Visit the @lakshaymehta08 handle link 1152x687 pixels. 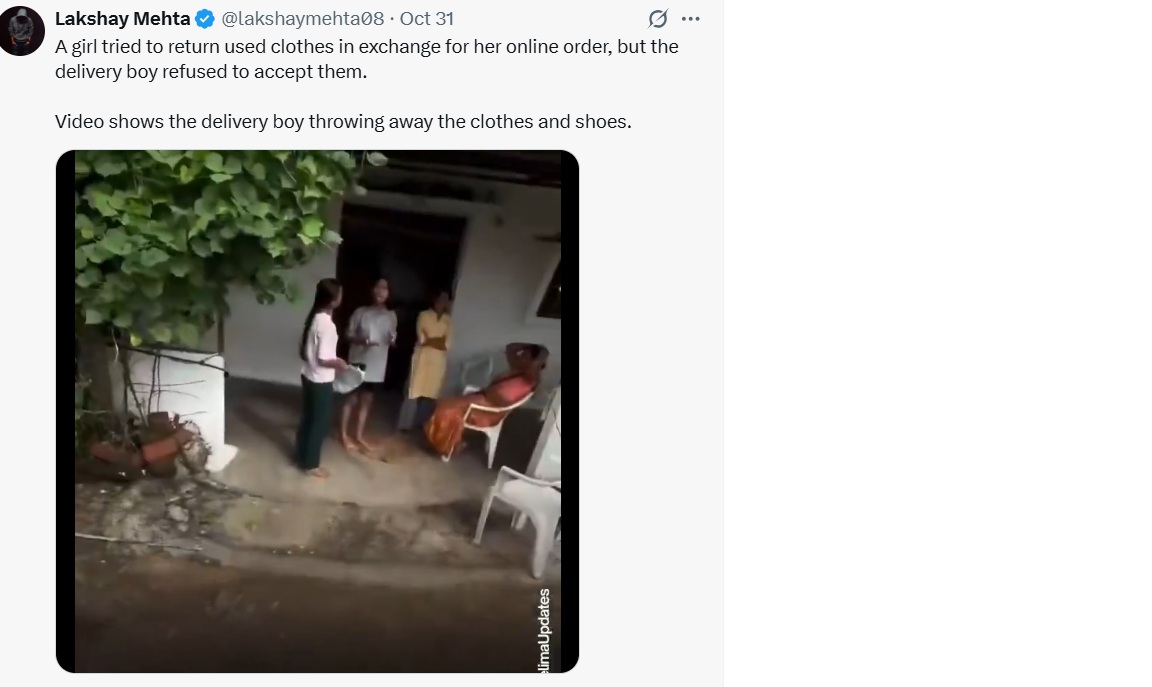pos(302,19)
